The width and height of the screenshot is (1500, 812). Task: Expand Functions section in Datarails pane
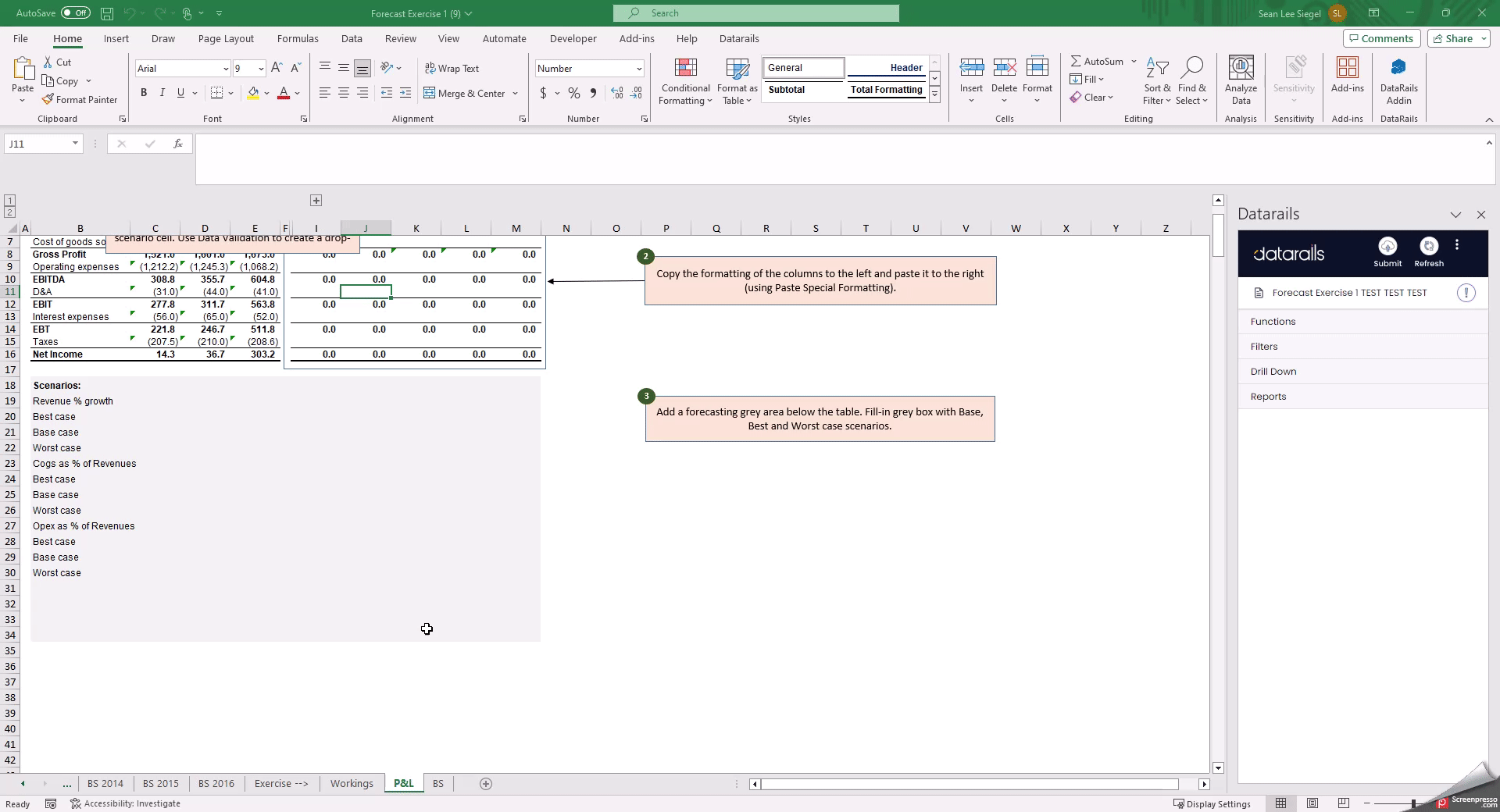coord(1362,322)
